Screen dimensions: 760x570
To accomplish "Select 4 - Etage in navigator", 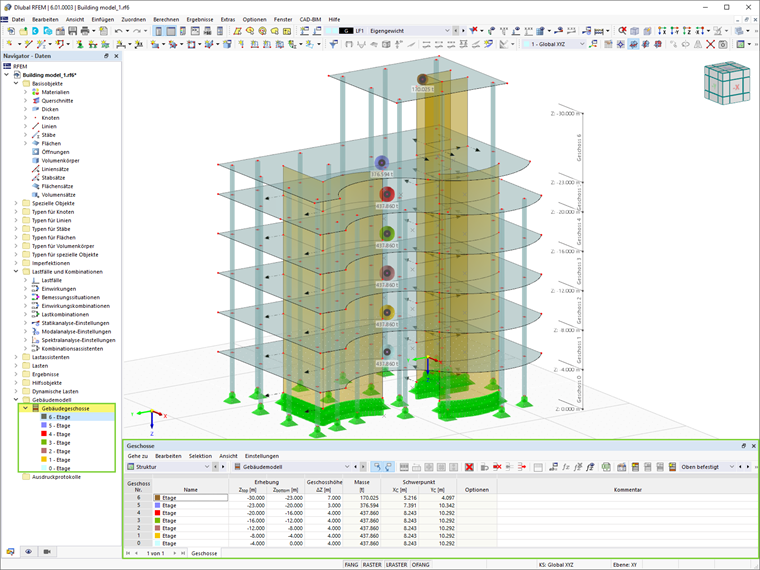I will 59,434.
